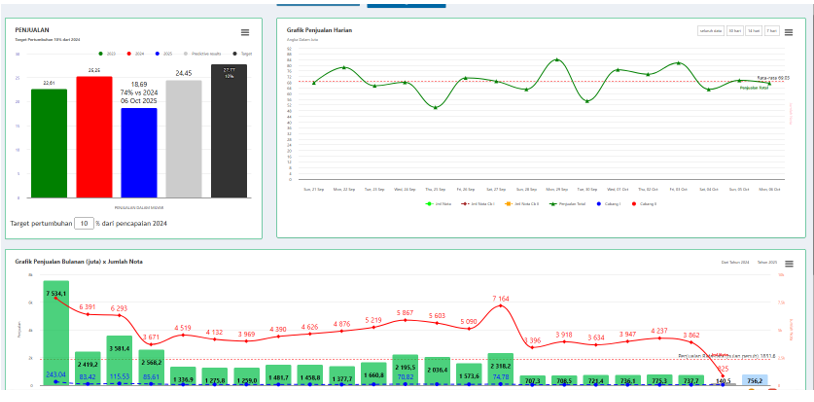Hide the 2025 series via its legend
Screen dimensions: 814x402
(158, 53)
